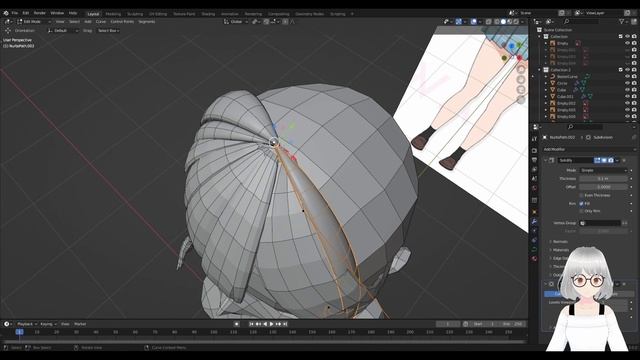This screenshot has width=640, height=360.
Task: Switch to the Sculpting workspace tab
Action: click(135, 14)
